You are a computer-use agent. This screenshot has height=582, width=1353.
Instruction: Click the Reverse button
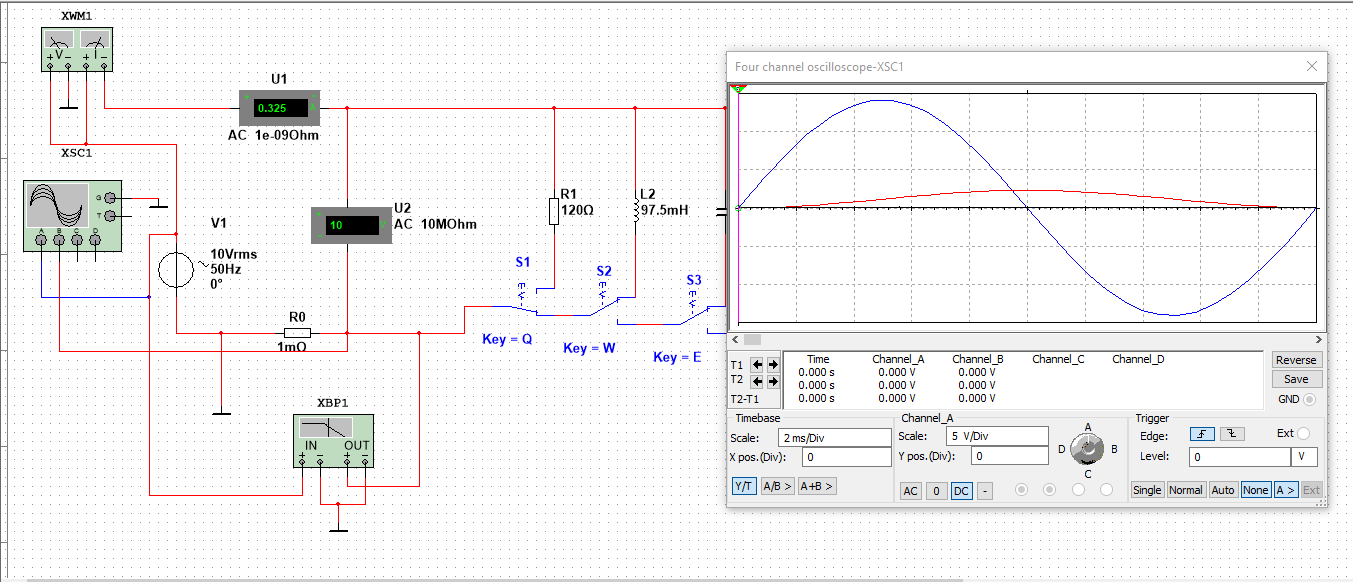click(x=1296, y=360)
